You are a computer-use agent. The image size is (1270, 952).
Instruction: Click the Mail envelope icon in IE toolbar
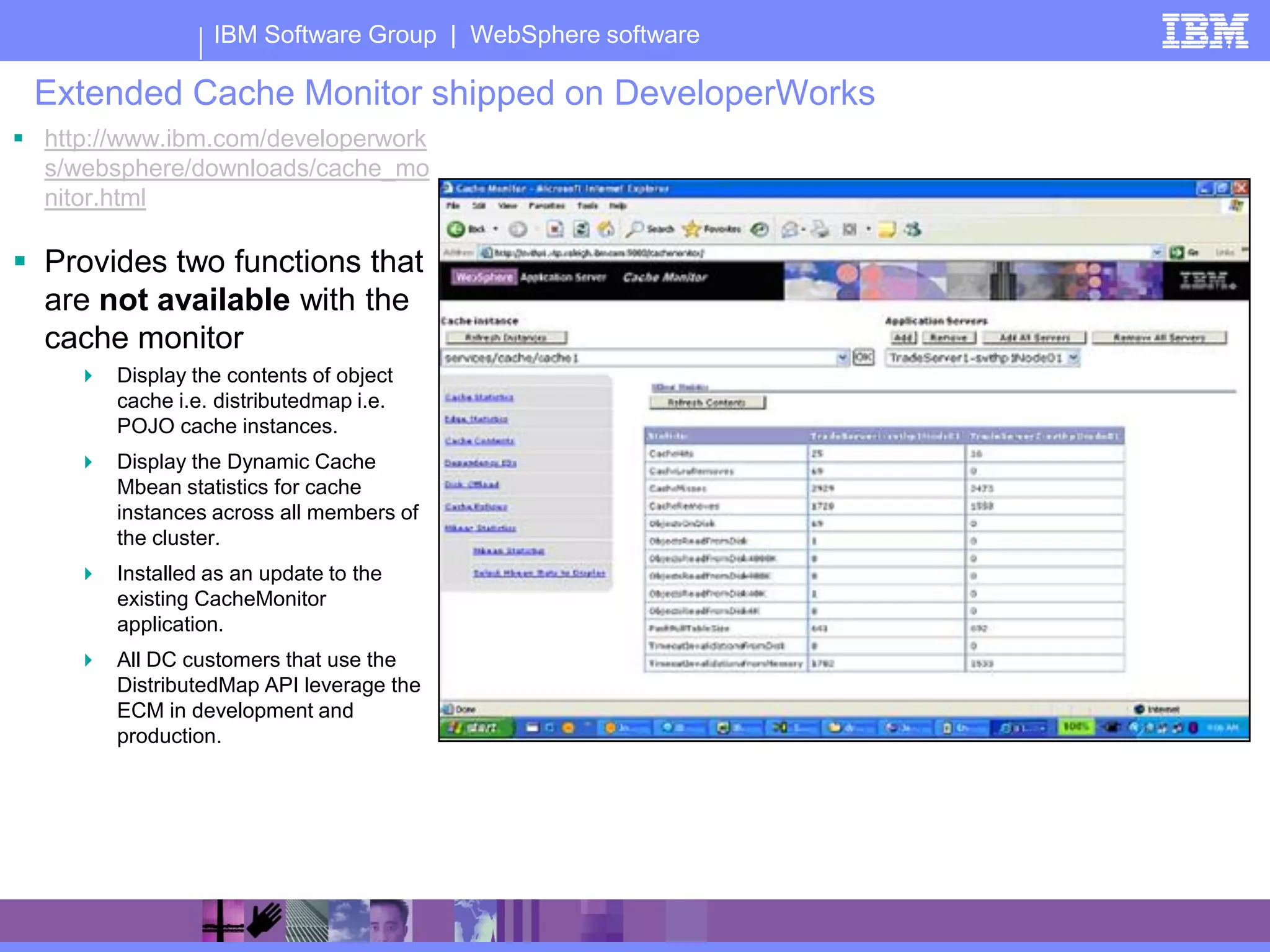tap(789, 229)
